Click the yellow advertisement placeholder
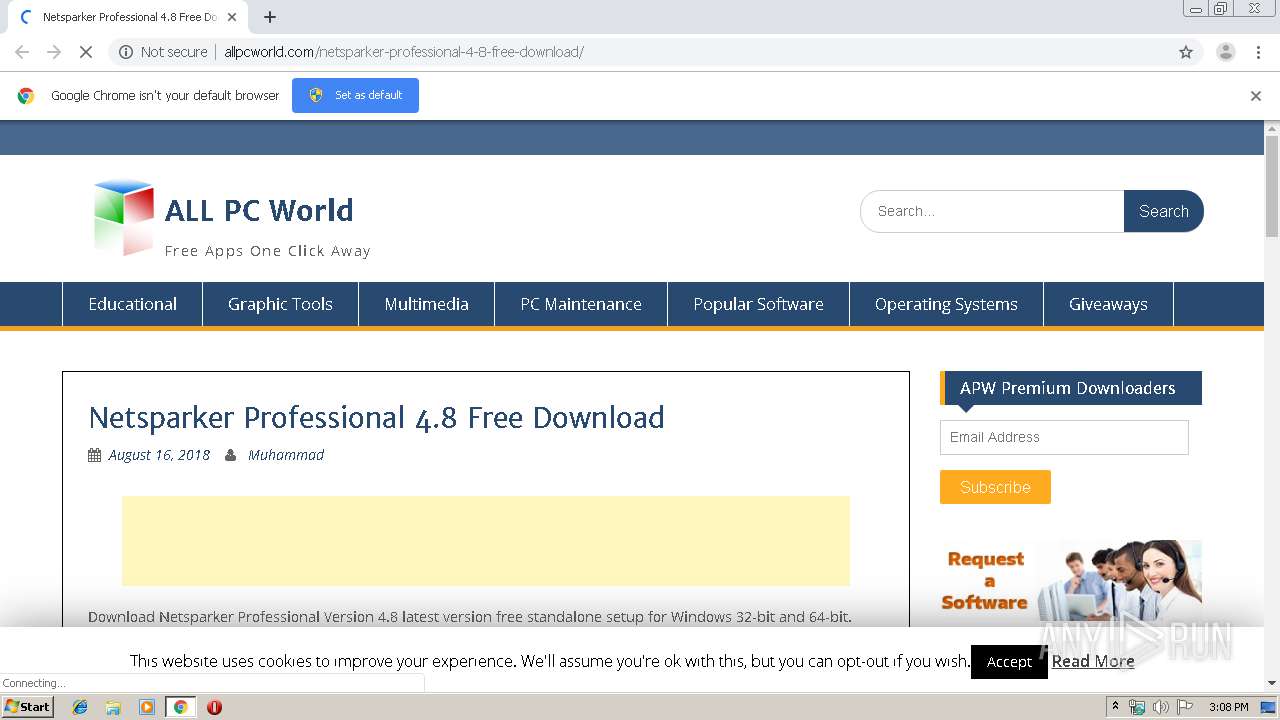 (486, 541)
